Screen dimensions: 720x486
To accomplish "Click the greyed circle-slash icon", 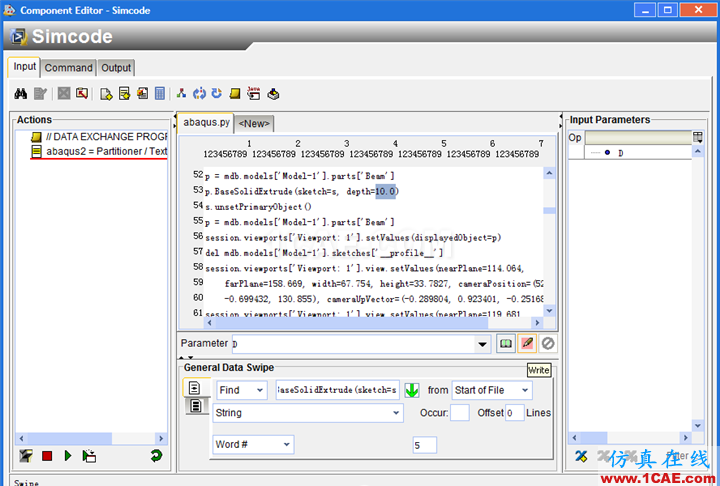I will pos(548,344).
